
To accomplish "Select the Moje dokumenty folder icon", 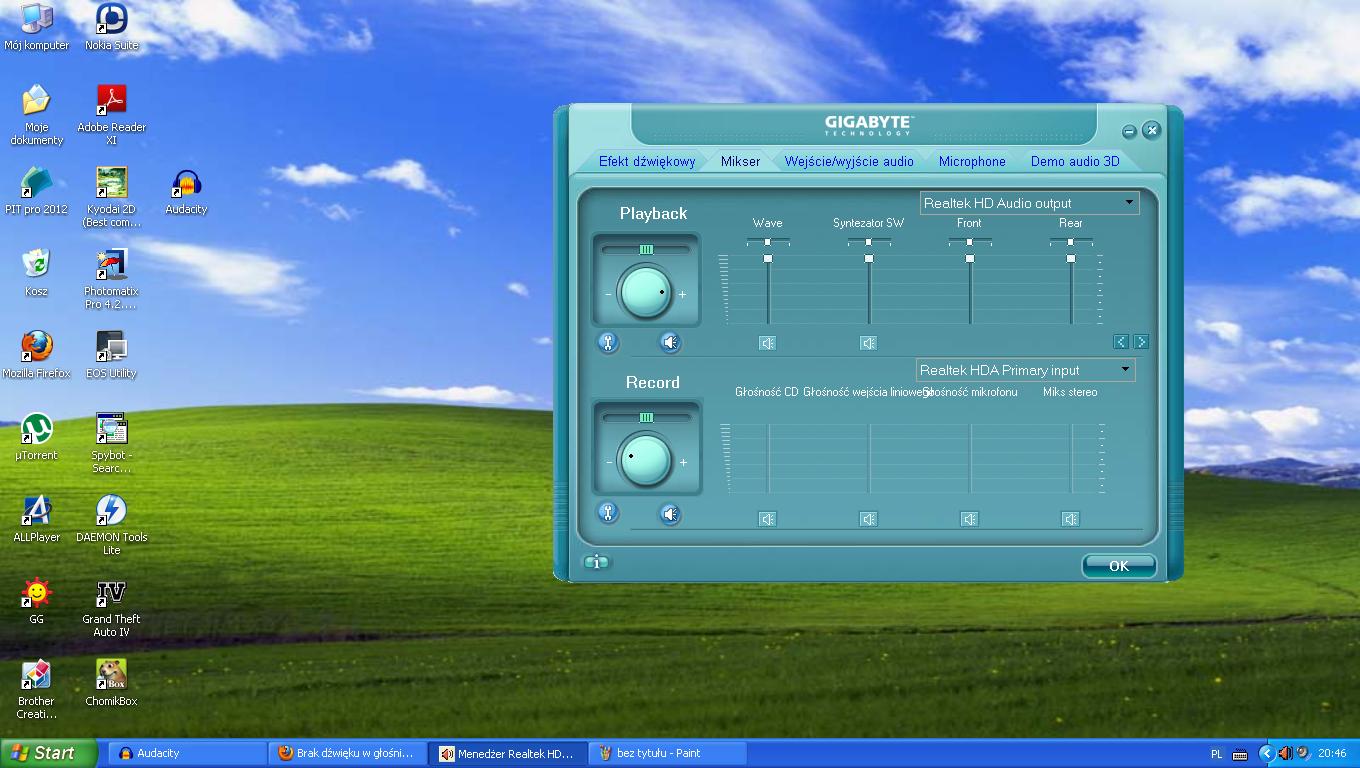I will pos(37,116).
